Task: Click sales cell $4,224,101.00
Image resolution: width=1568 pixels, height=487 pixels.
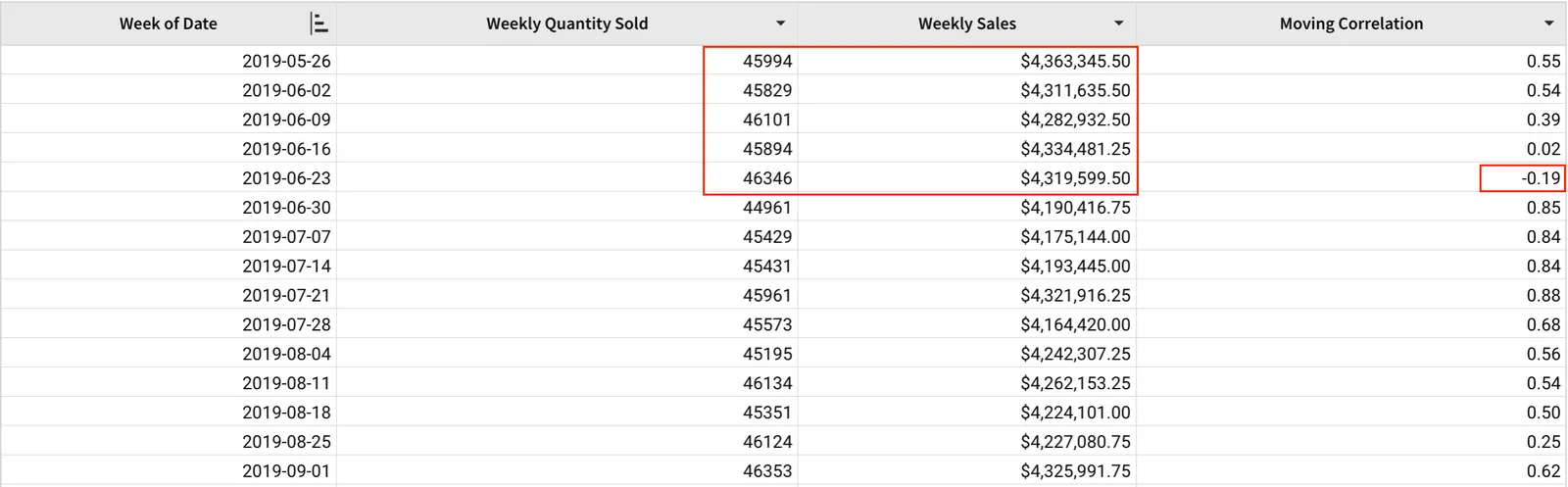Action: [967, 413]
